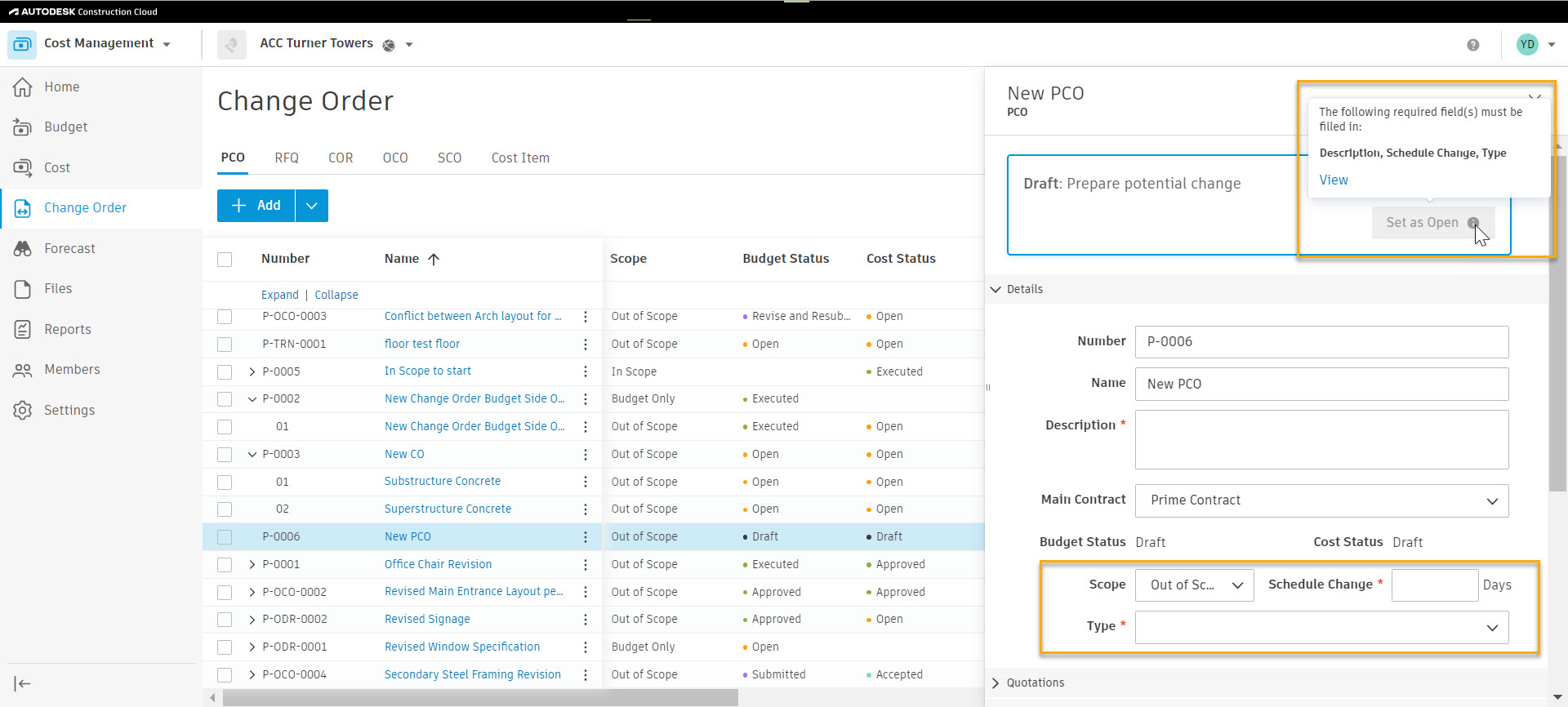Switch to the Cost Item tab
The height and width of the screenshot is (707, 1568).
point(520,158)
